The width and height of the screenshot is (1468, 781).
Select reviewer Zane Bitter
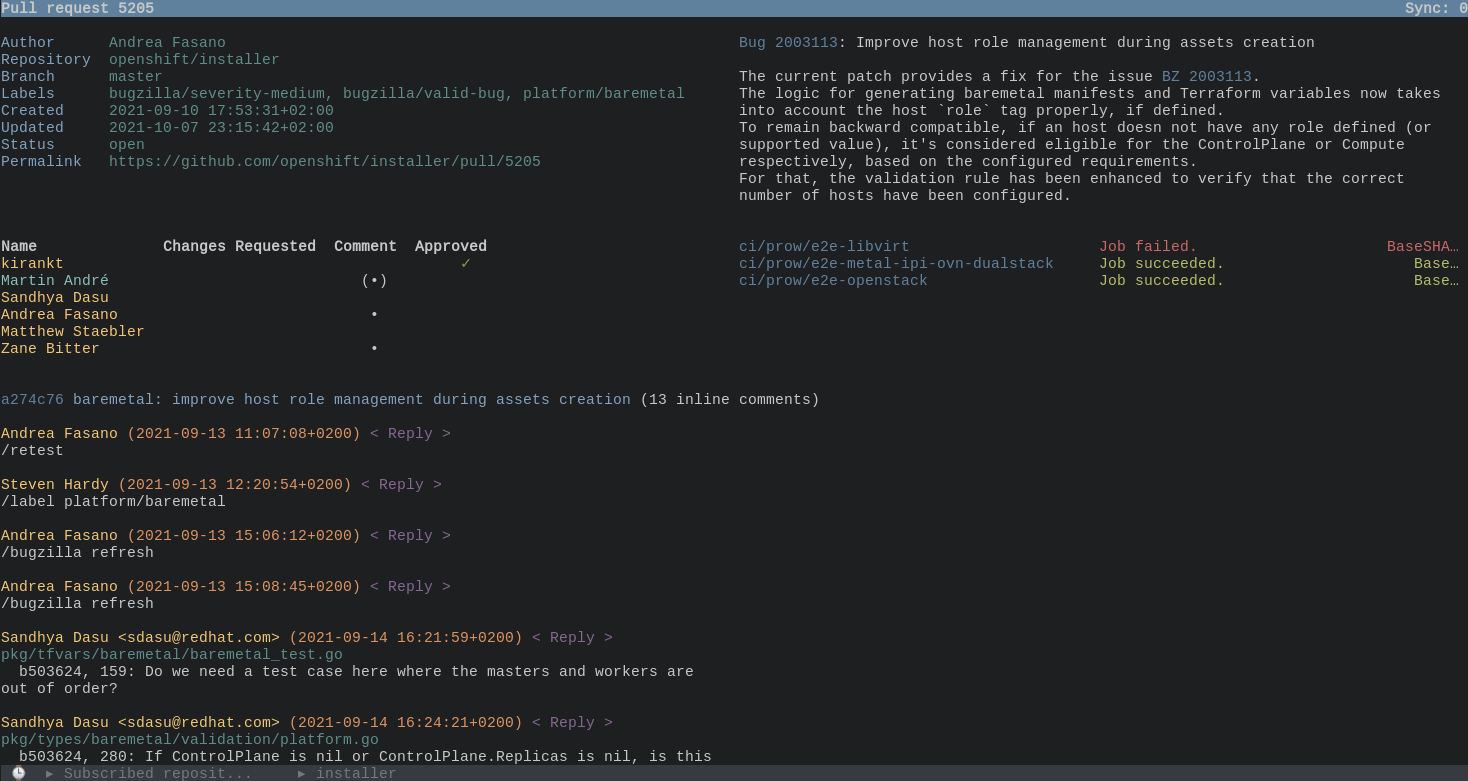pos(50,349)
